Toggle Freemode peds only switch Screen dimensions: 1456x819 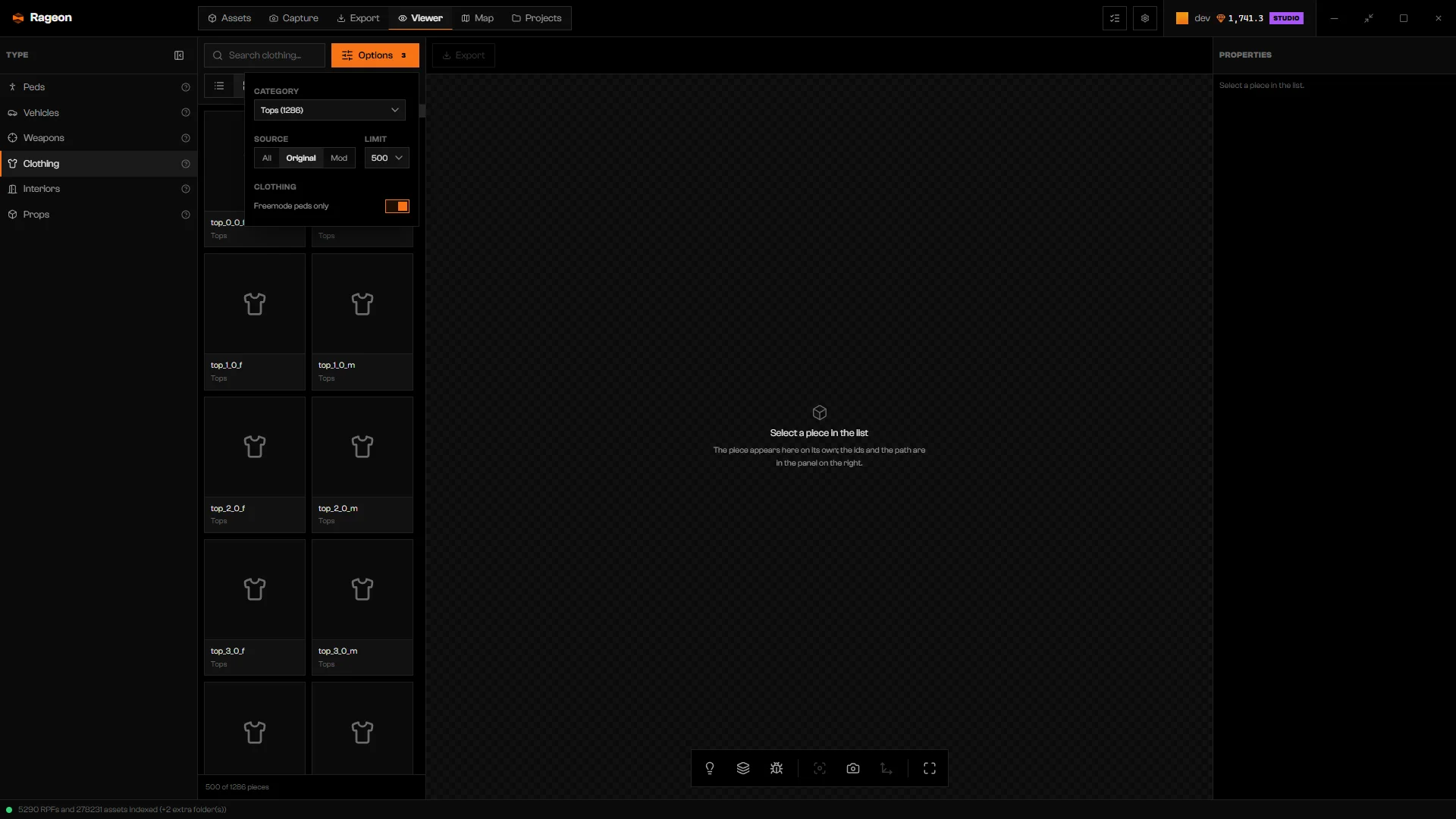(397, 206)
